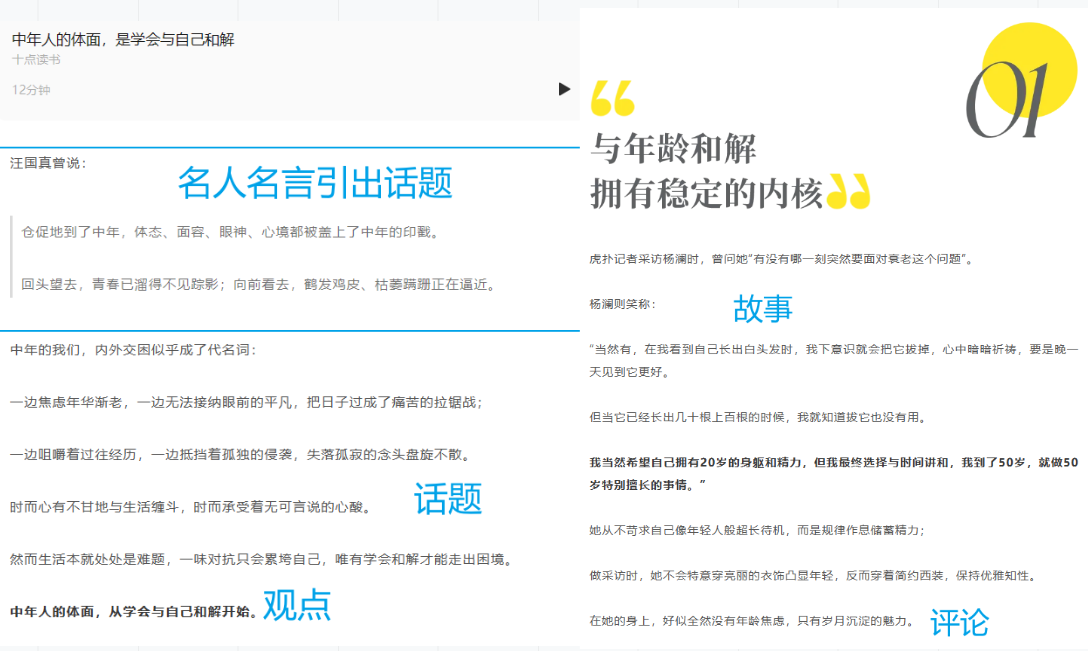Play the audio for the article
Image resolution: width=1088 pixels, height=651 pixels.
(x=564, y=89)
